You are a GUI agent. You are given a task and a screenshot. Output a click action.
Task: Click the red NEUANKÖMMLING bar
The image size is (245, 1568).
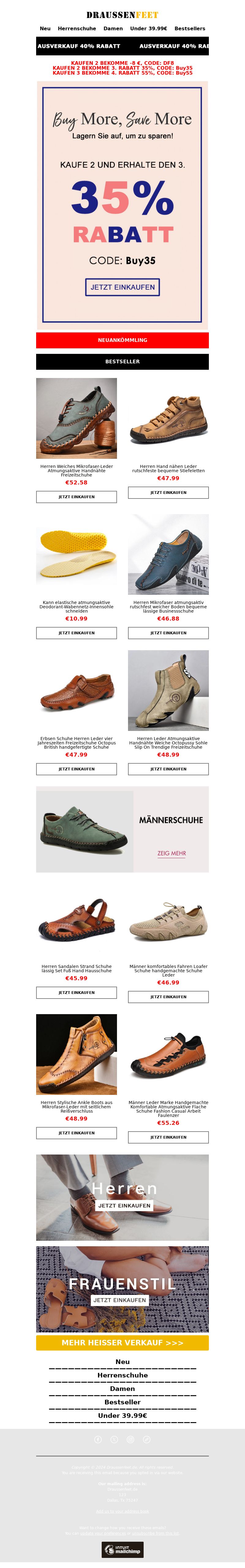pyautogui.click(x=123, y=340)
